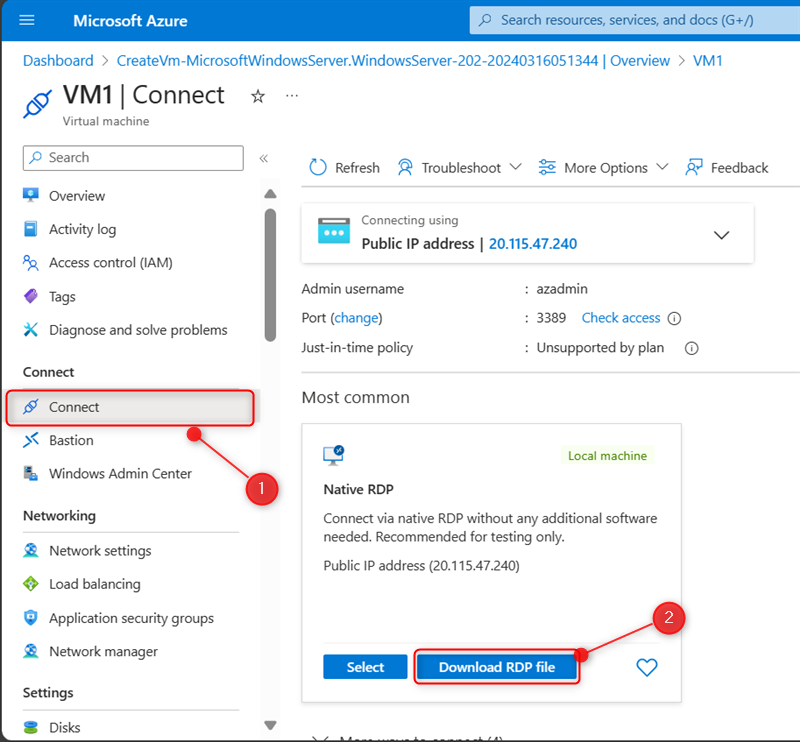Click the Check access link
The height and width of the screenshot is (742, 800).
pos(620,318)
